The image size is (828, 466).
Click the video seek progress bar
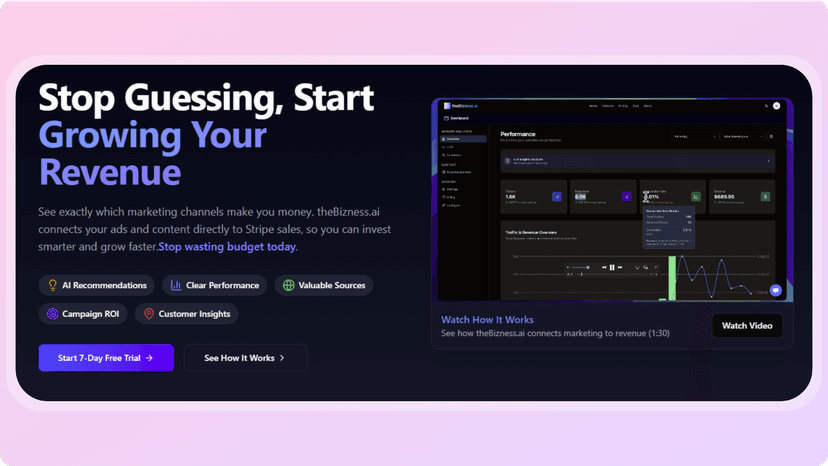[614, 274]
